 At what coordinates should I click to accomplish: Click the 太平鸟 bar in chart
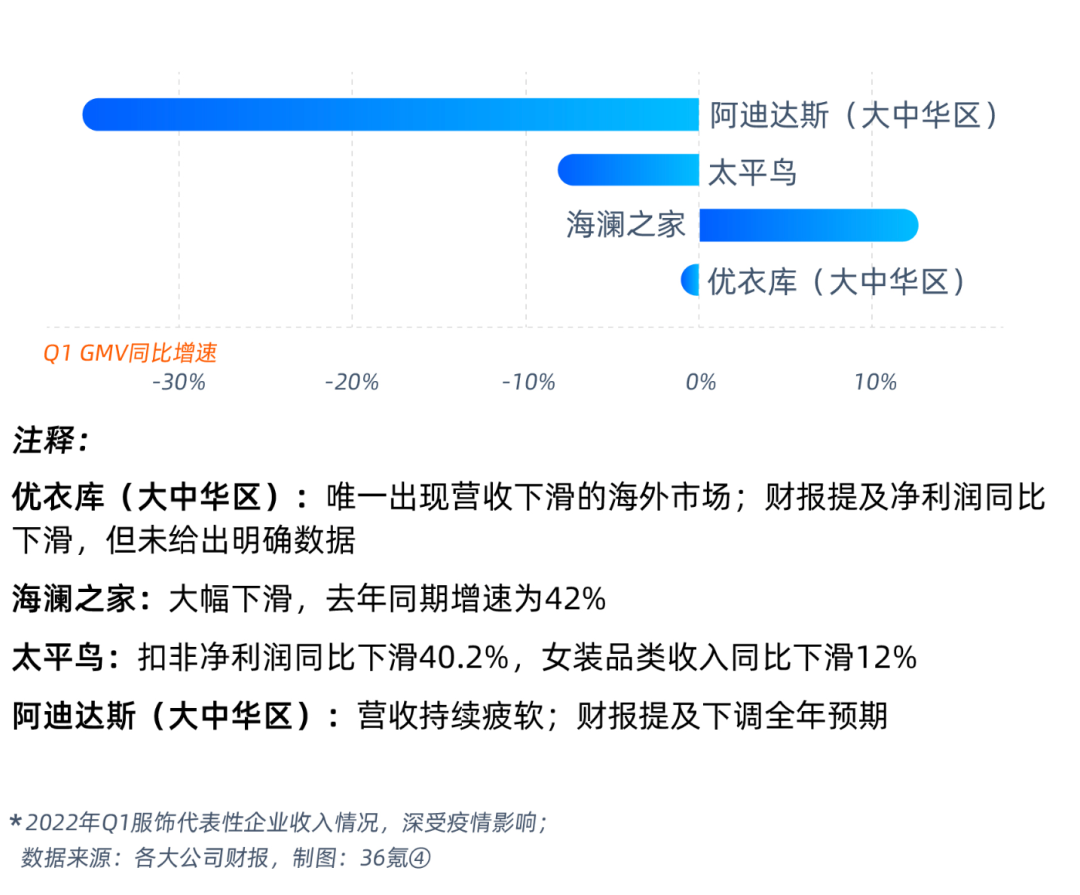coord(628,170)
